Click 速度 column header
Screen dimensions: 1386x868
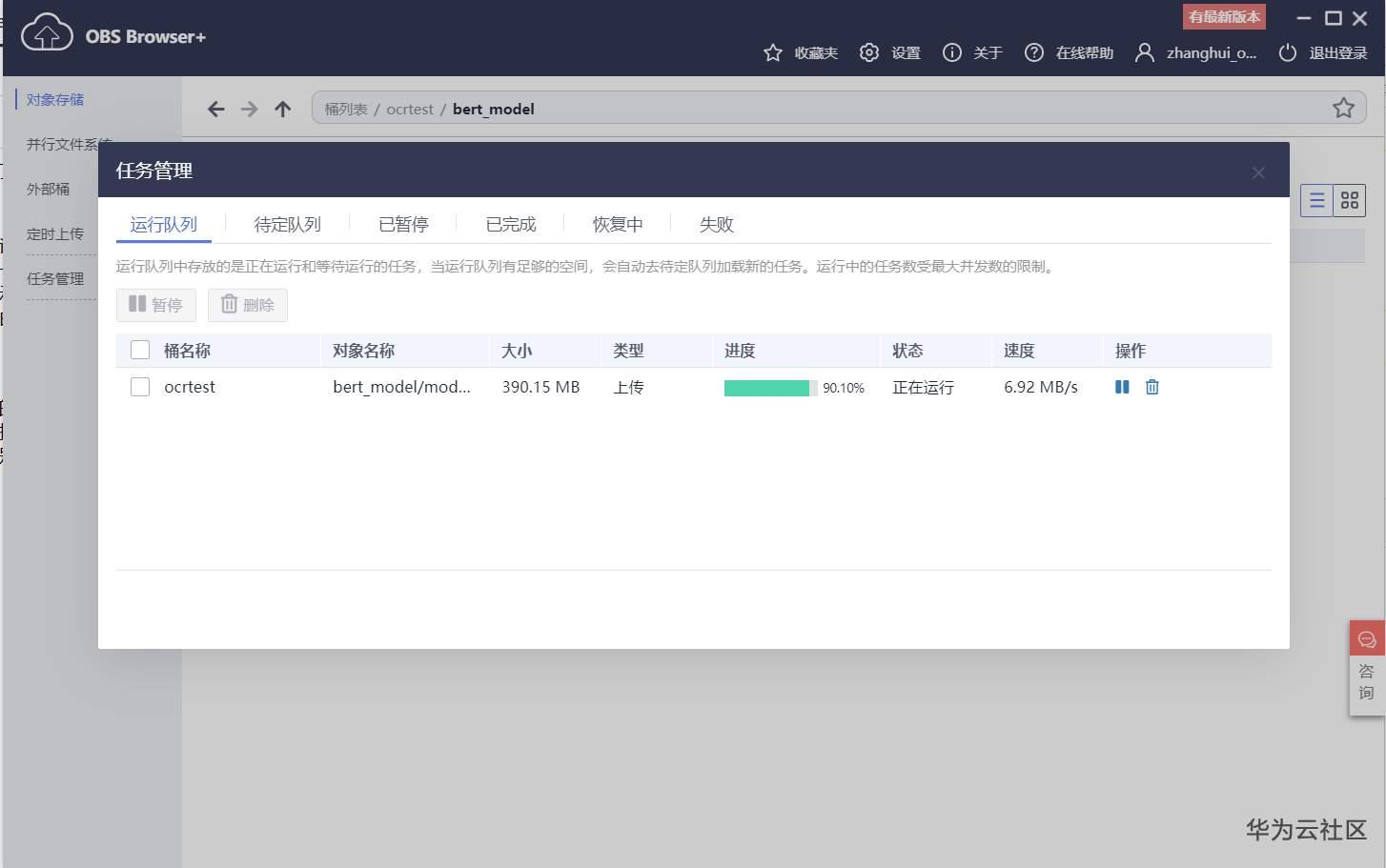(1019, 351)
